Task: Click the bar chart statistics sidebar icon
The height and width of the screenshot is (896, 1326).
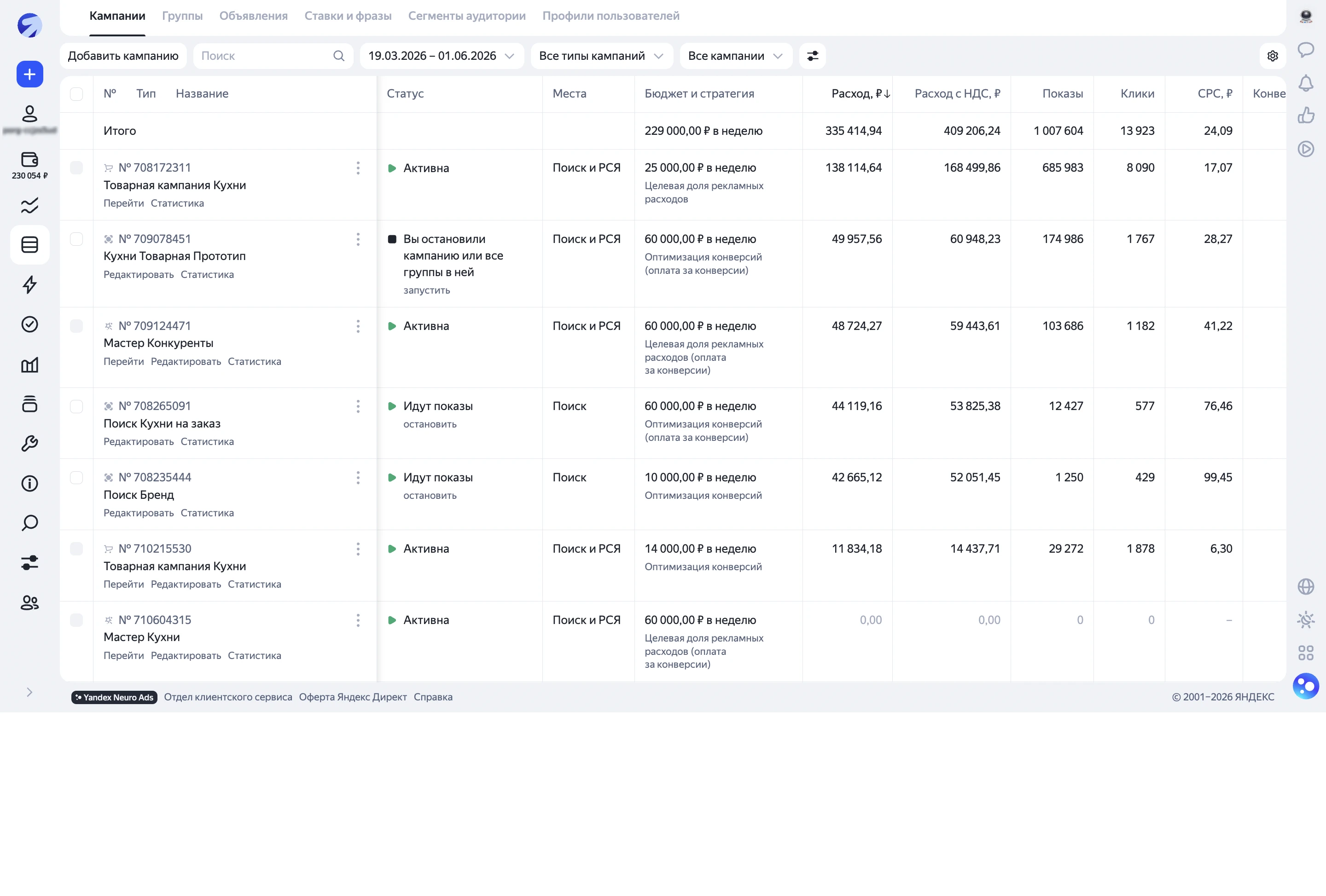Action: 29,364
